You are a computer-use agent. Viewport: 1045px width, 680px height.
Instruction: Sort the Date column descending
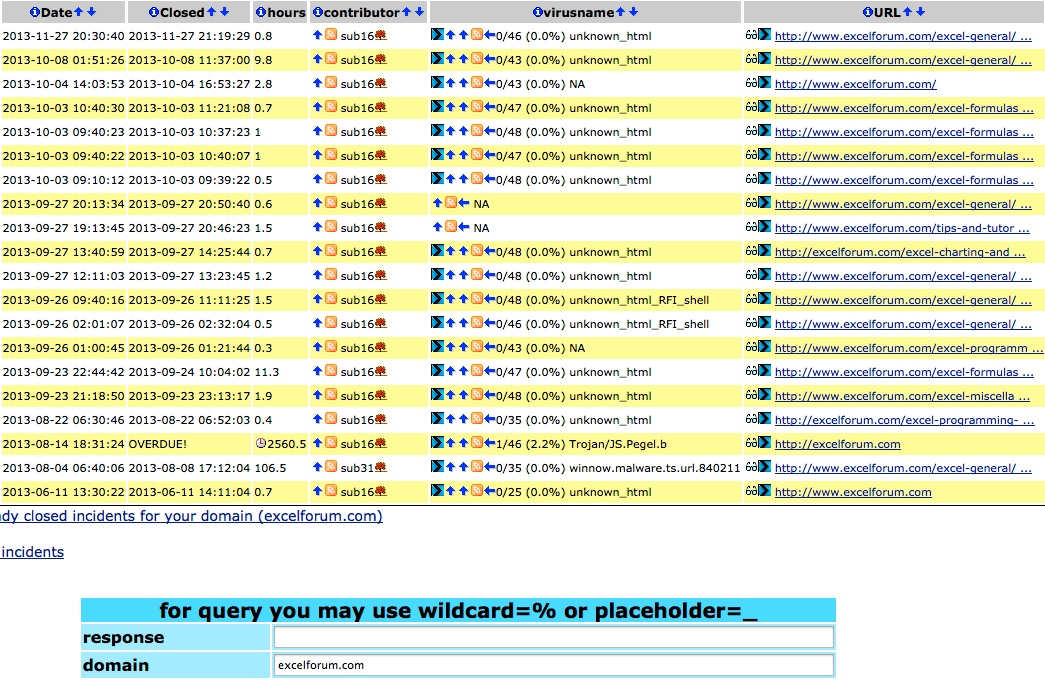91,12
